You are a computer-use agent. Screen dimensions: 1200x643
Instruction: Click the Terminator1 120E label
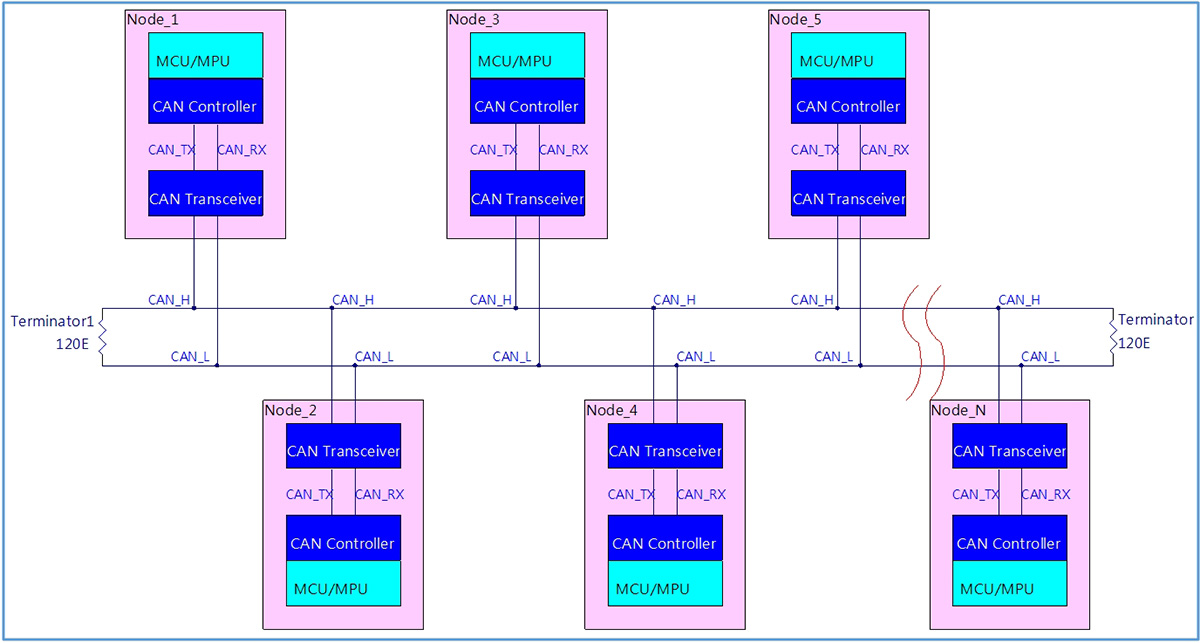point(77,342)
